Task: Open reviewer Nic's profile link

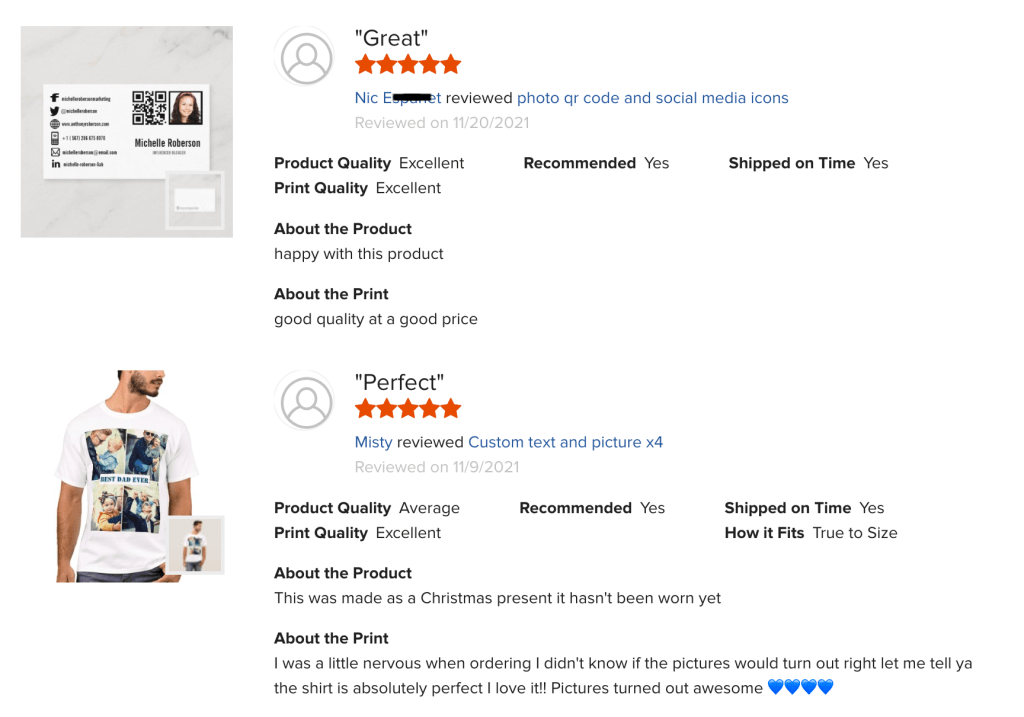Action: (x=398, y=98)
